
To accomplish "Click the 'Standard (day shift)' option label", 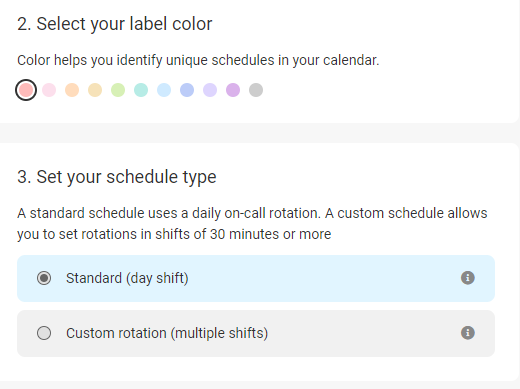I will (x=127, y=278).
